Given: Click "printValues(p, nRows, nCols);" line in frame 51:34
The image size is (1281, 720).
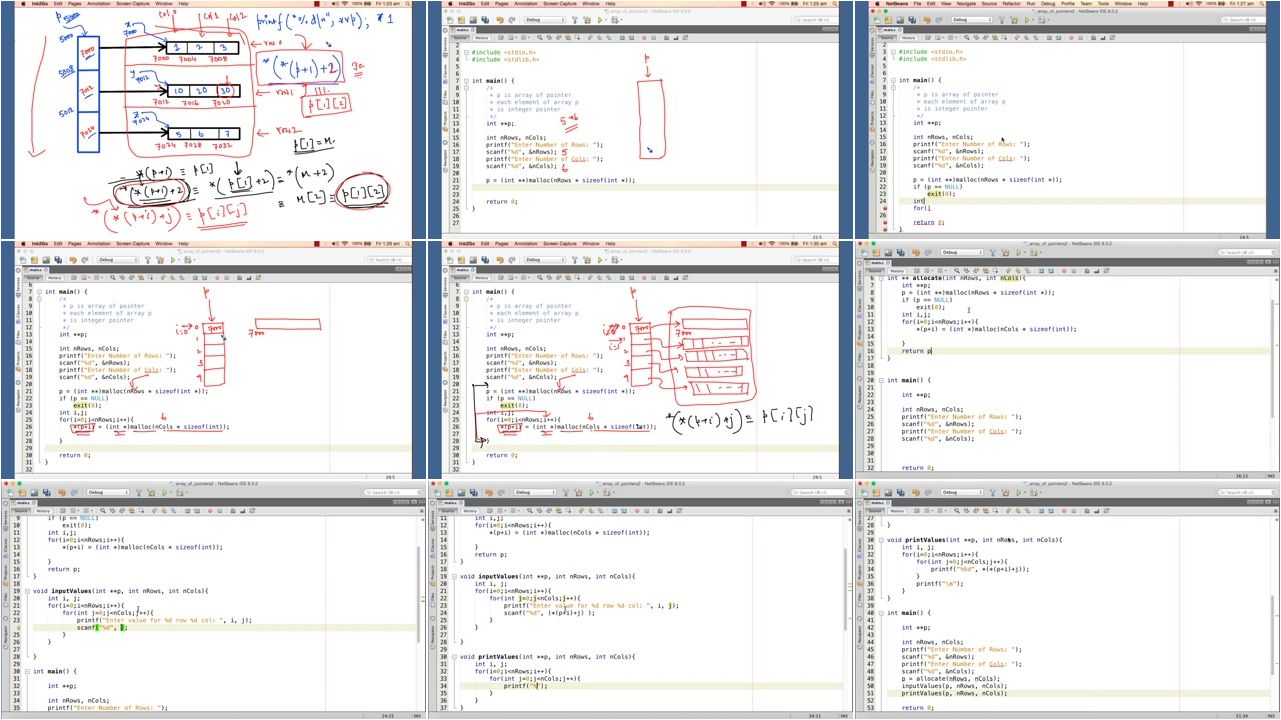Looking at the screenshot, I should (x=954, y=692).
